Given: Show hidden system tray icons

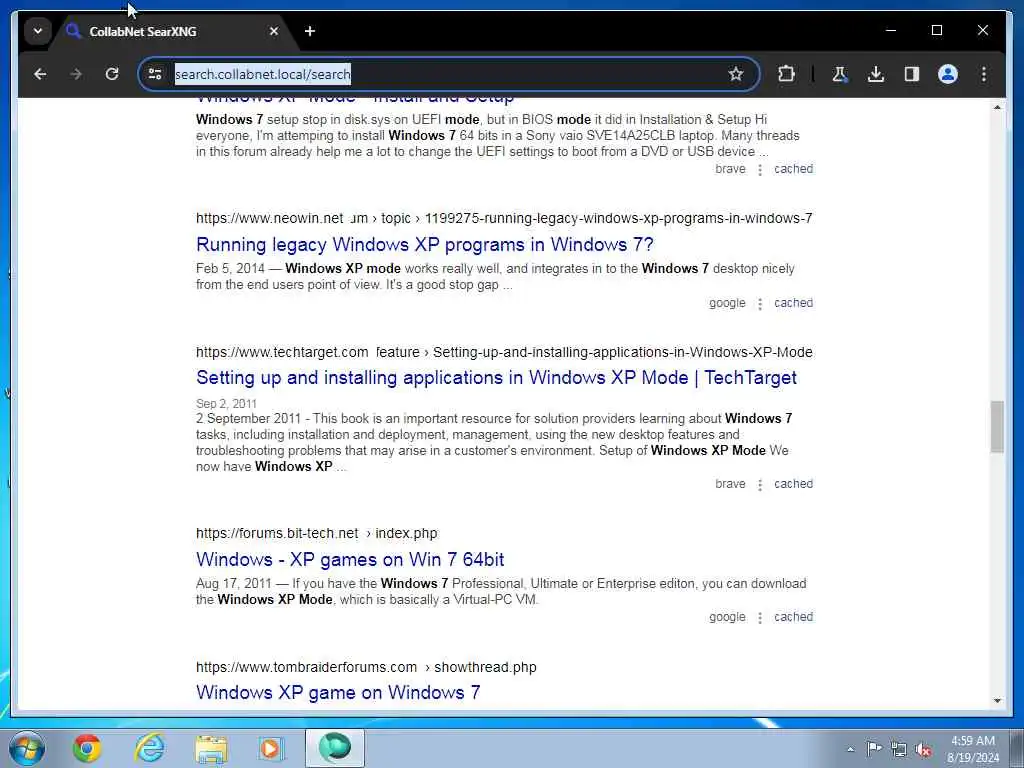Looking at the screenshot, I should pos(850,749).
